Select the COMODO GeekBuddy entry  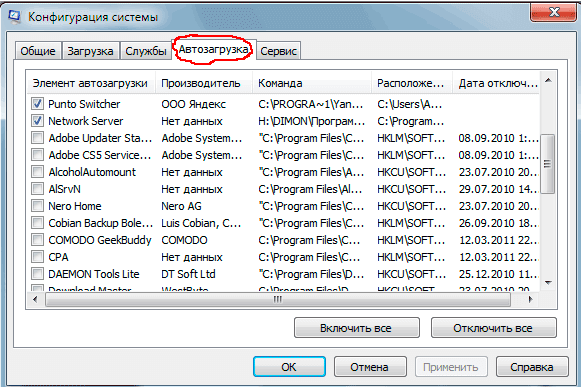click(100, 240)
